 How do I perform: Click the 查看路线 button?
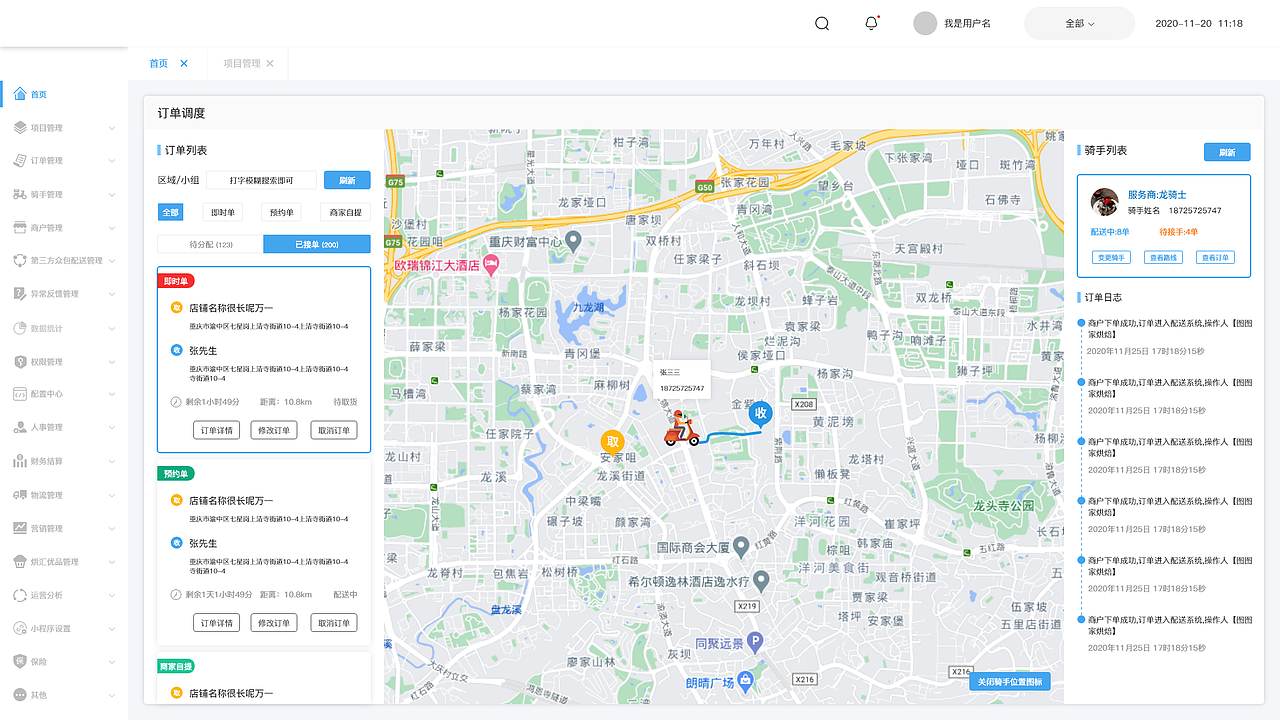pyautogui.click(x=1164, y=257)
